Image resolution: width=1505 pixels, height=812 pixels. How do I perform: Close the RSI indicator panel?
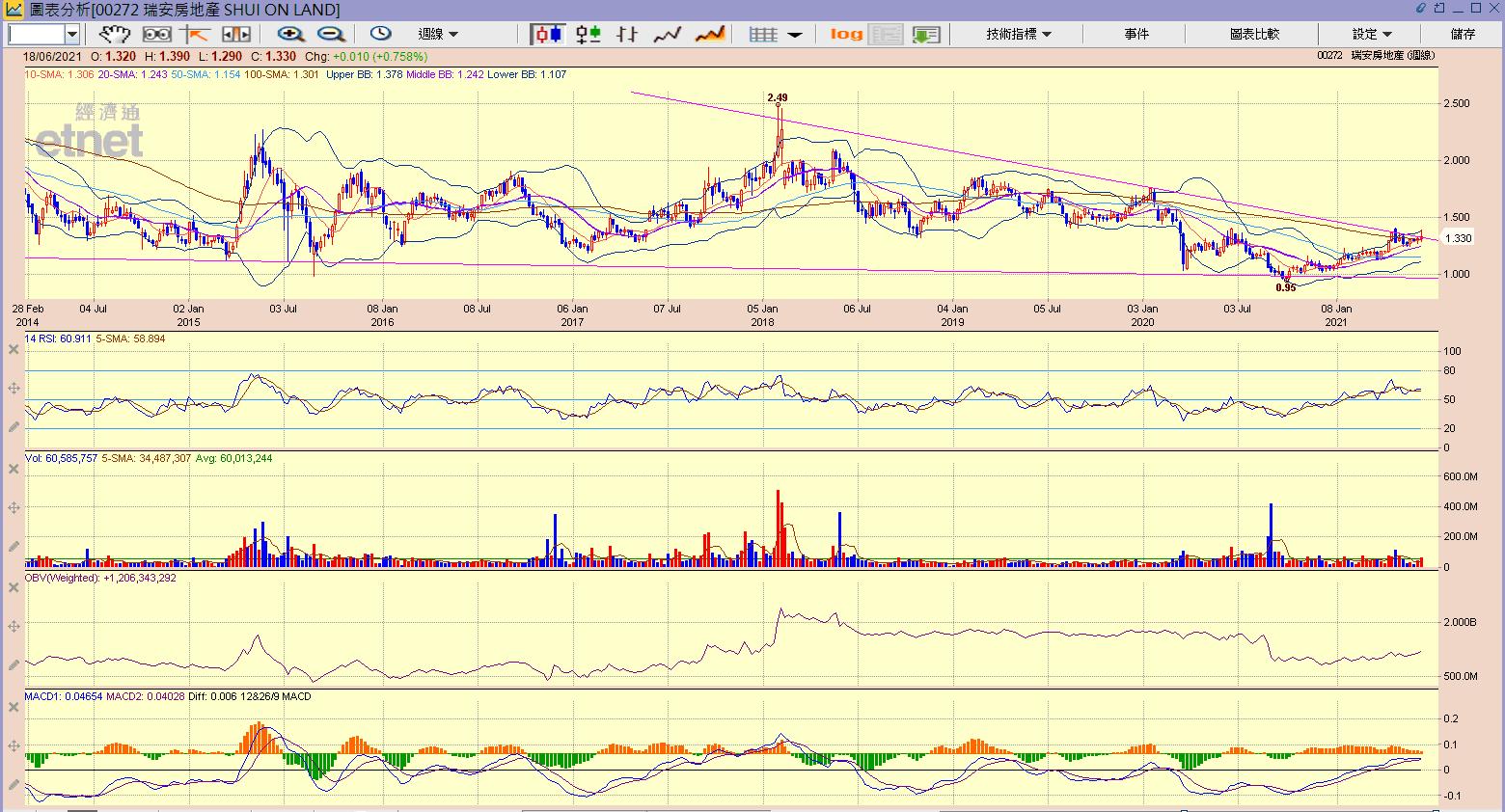coord(14,349)
